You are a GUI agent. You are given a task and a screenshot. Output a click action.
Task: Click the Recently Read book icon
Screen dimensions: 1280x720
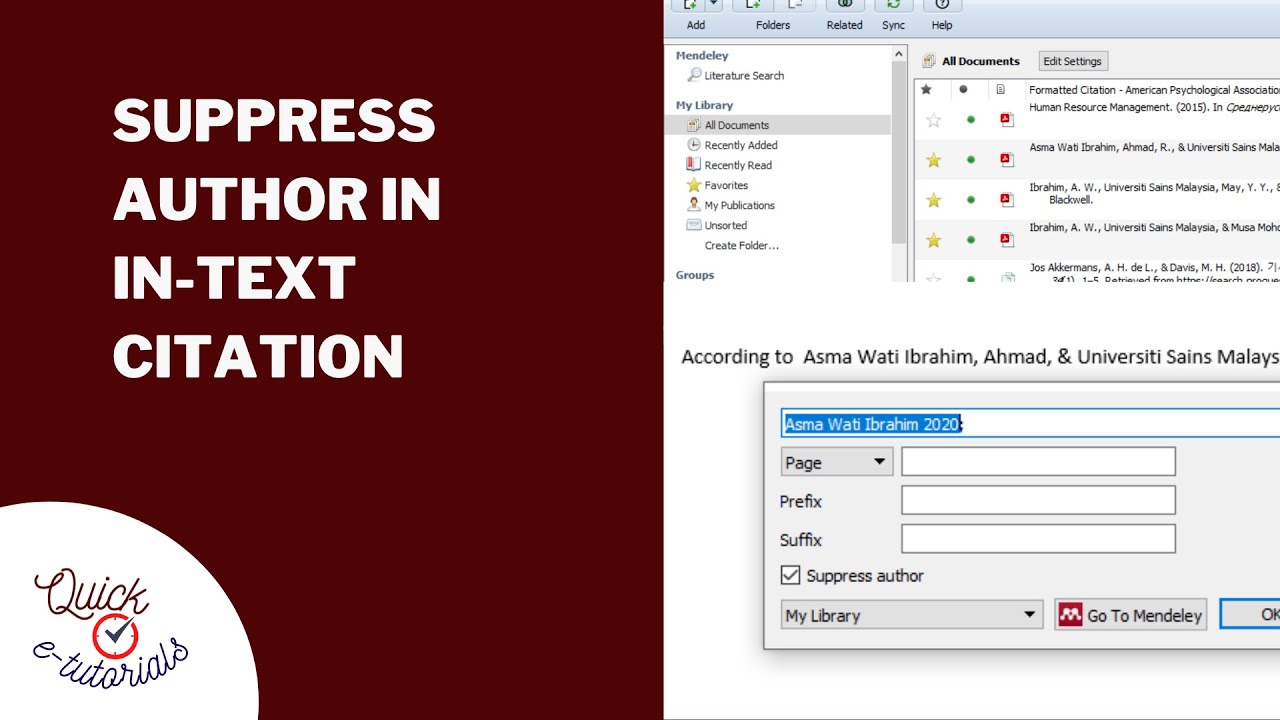click(694, 165)
